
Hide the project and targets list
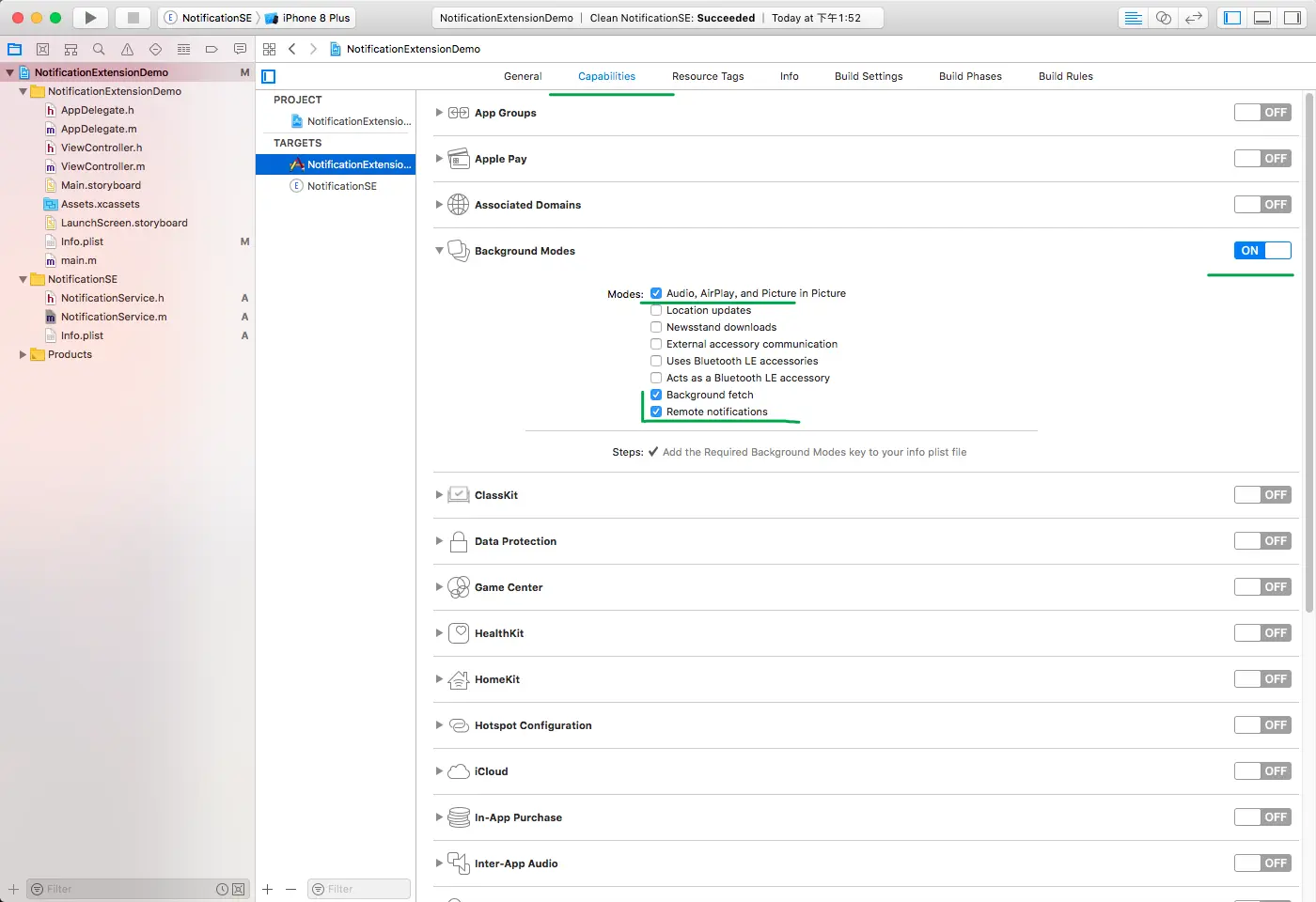coord(269,76)
